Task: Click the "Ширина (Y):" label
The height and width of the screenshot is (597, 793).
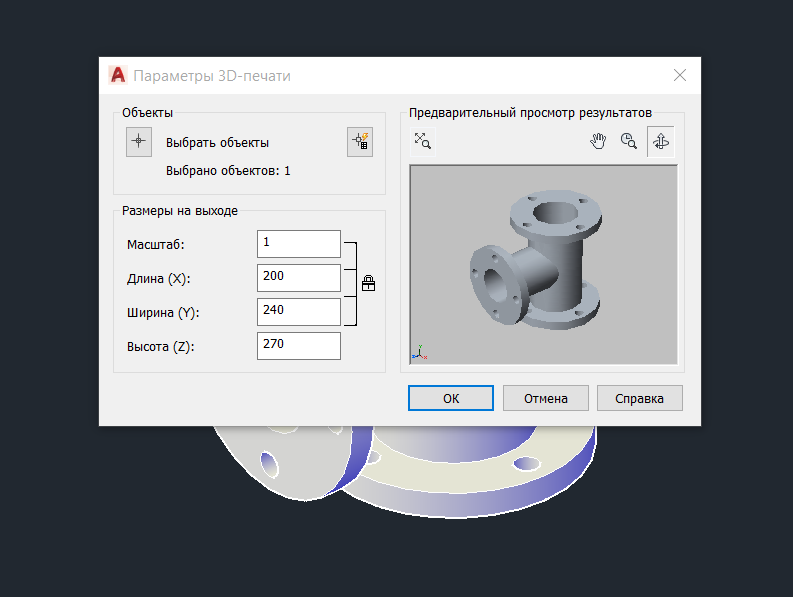Action: pyautogui.click(x=163, y=313)
